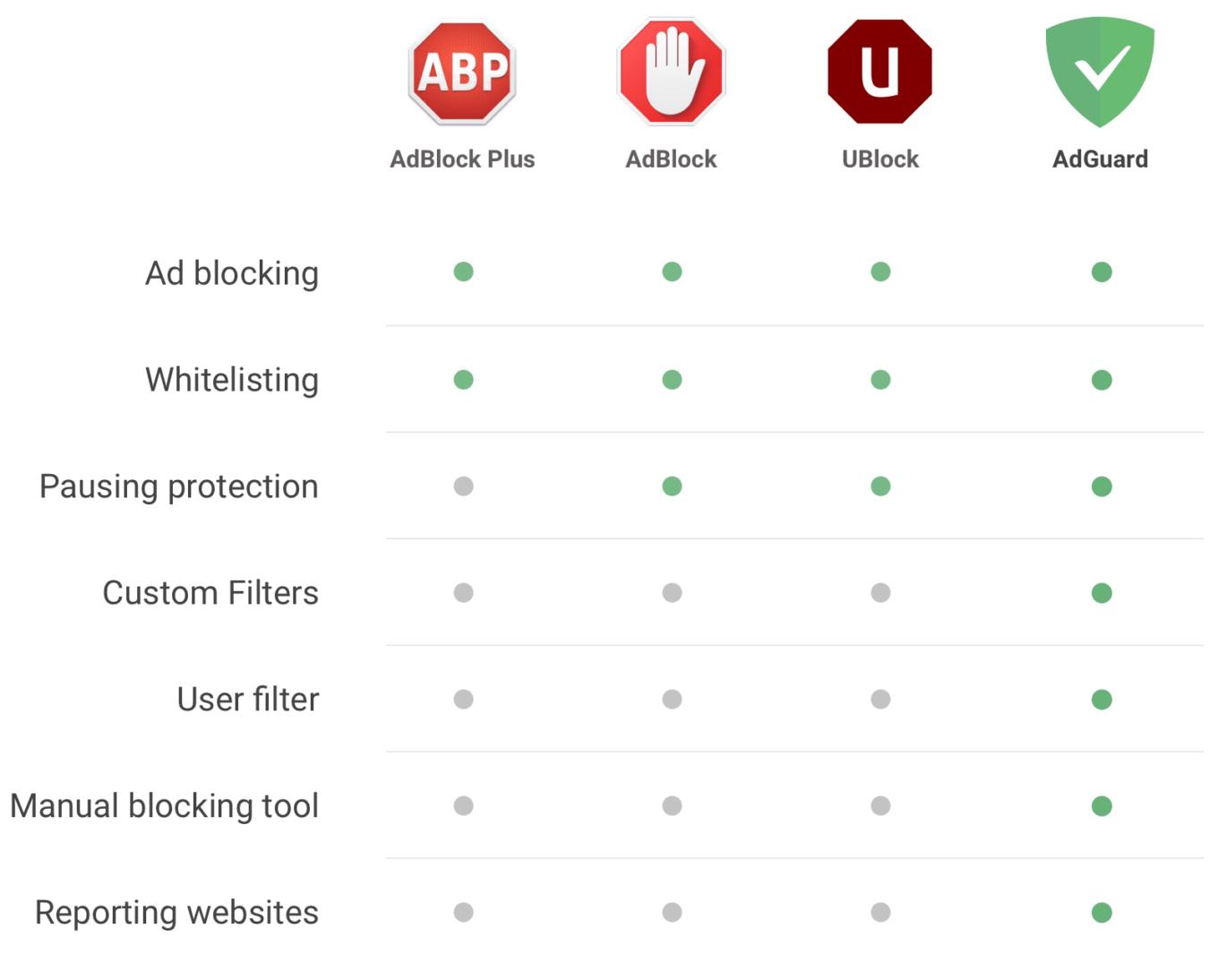Image resolution: width=1218 pixels, height=980 pixels.
Task: Select the AdBlock Plus column label
Action: click(462, 159)
